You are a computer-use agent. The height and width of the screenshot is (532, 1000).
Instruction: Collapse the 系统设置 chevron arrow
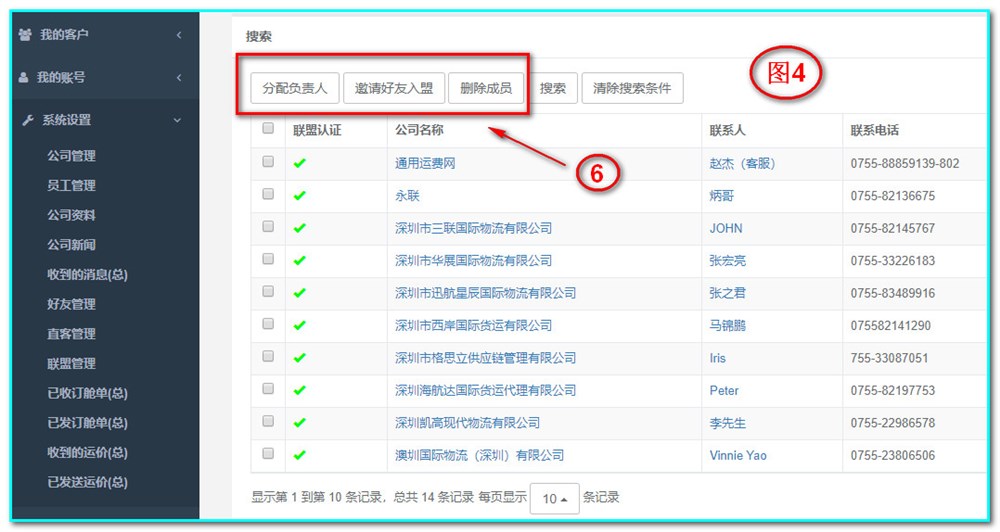click(177, 120)
